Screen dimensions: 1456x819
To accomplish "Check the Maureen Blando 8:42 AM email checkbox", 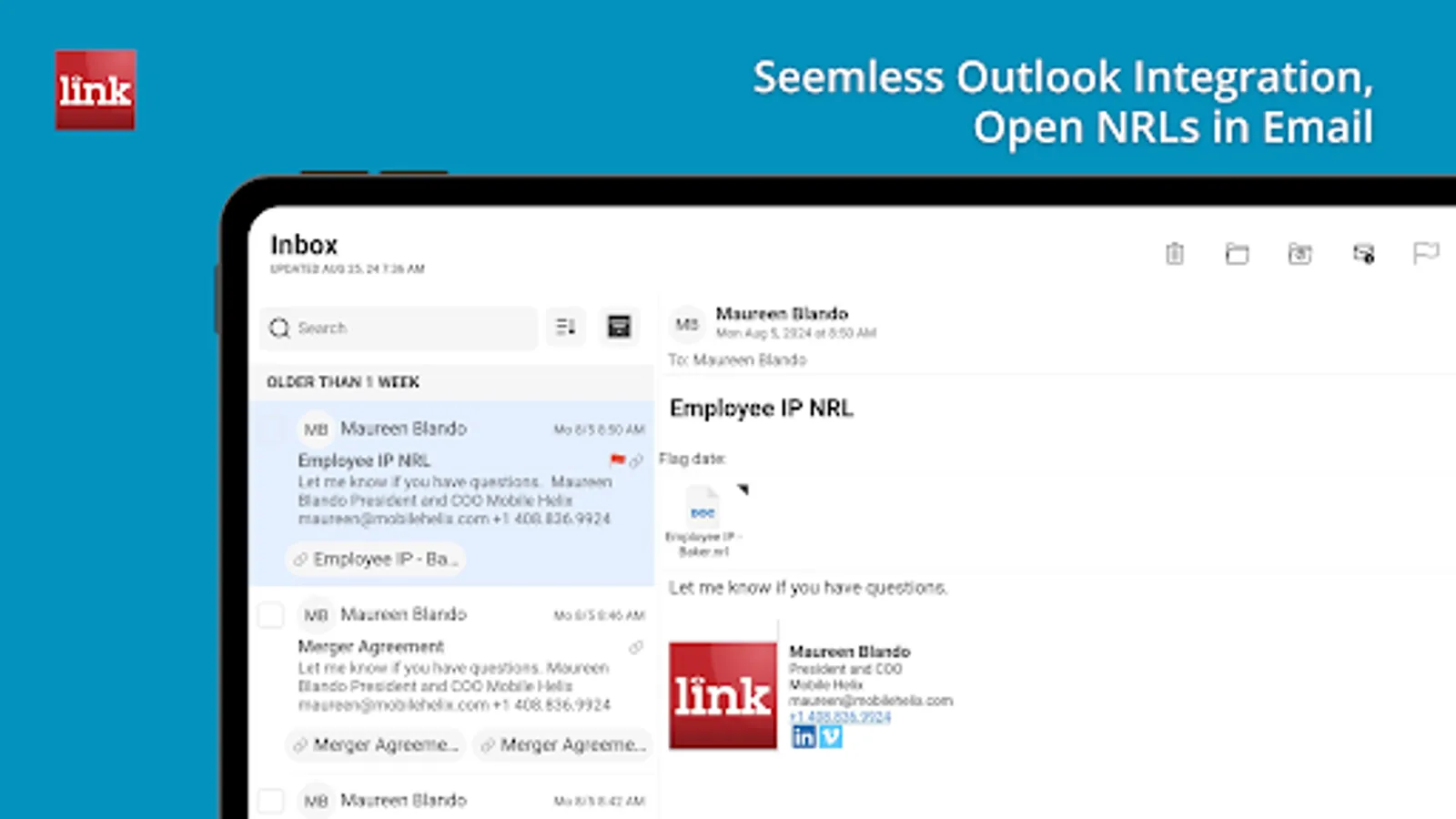I will pos(270,801).
